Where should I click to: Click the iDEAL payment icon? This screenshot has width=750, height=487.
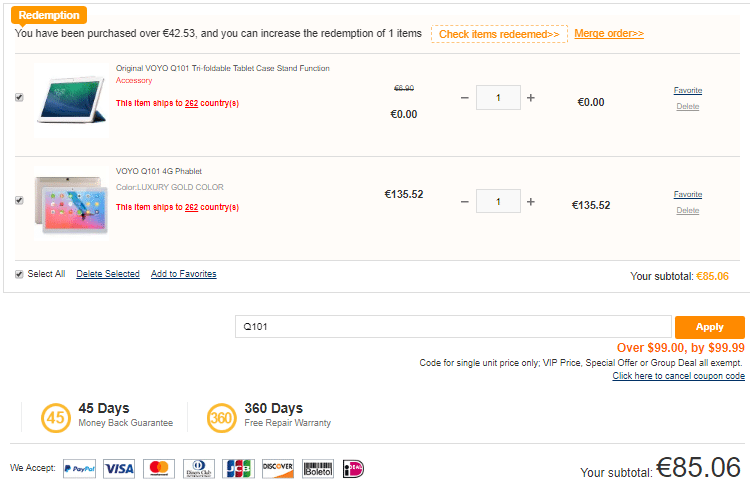(x=353, y=468)
